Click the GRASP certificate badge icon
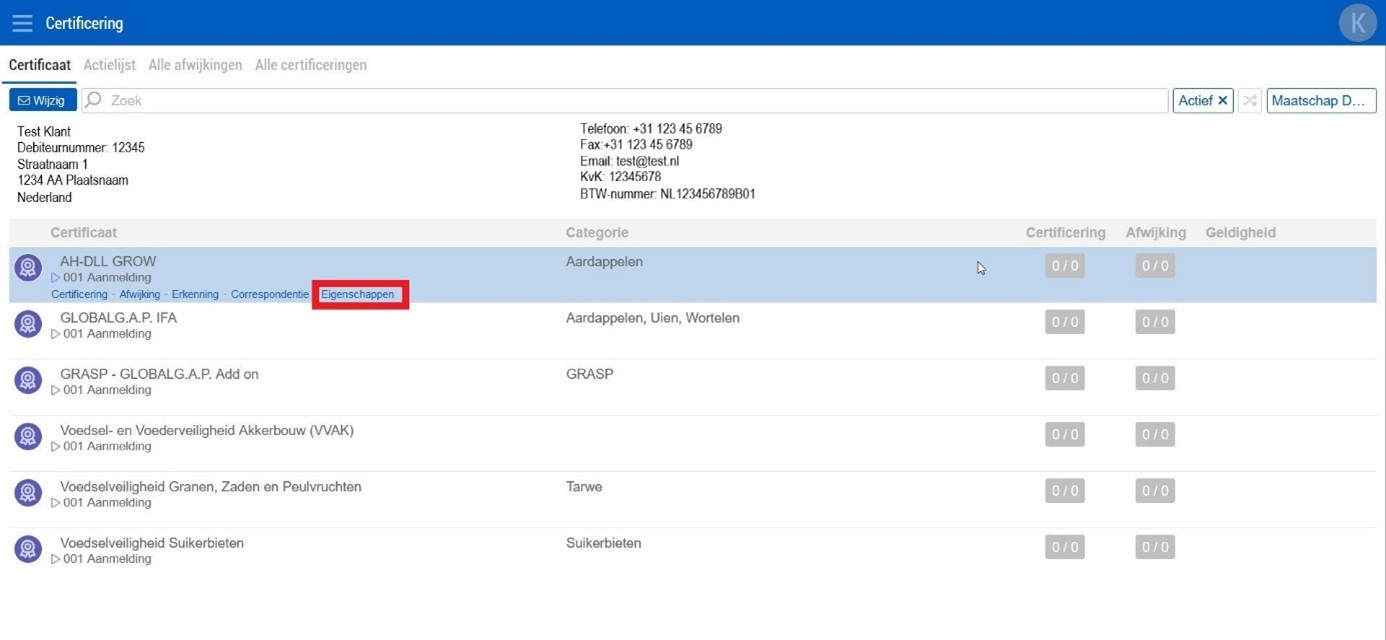 [x=28, y=380]
